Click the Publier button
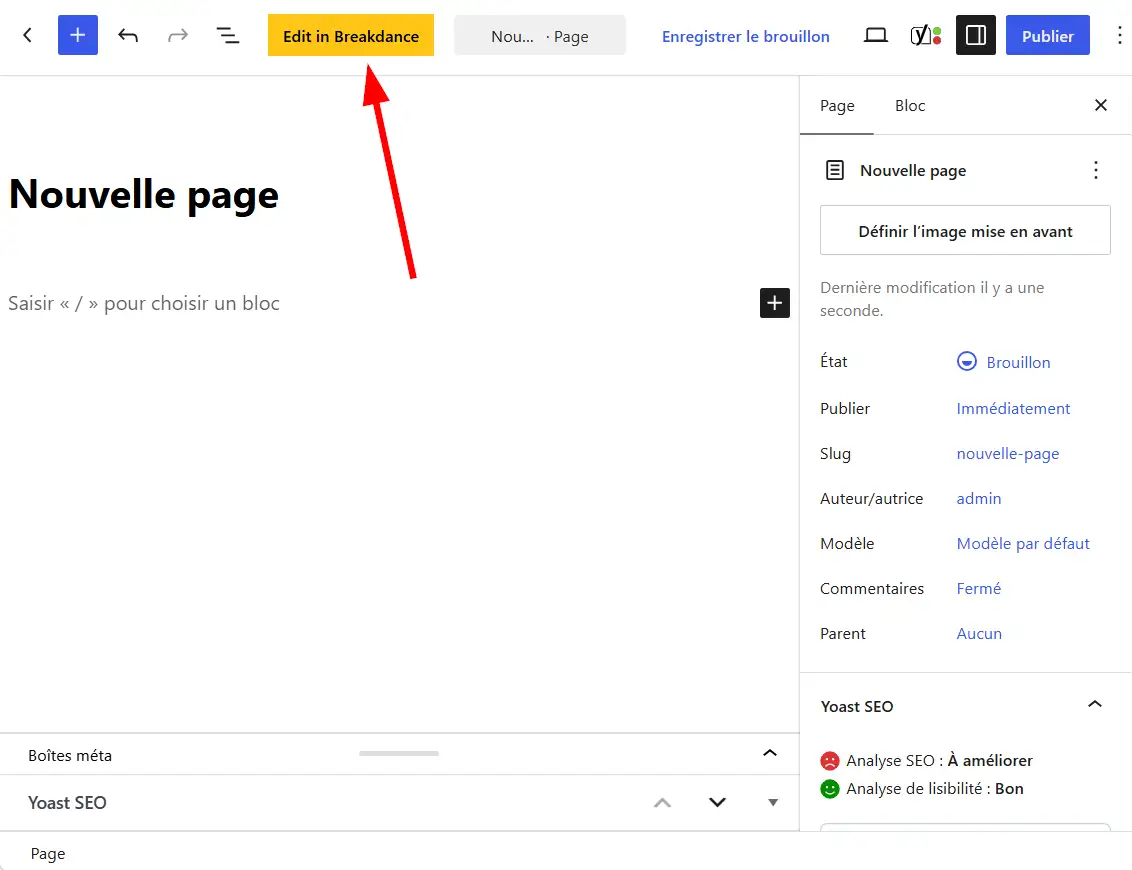The image size is (1132, 870). point(1048,35)
